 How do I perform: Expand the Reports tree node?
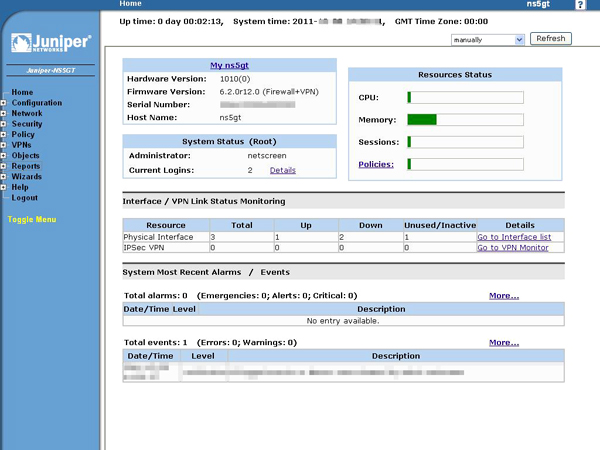(3, 166)
